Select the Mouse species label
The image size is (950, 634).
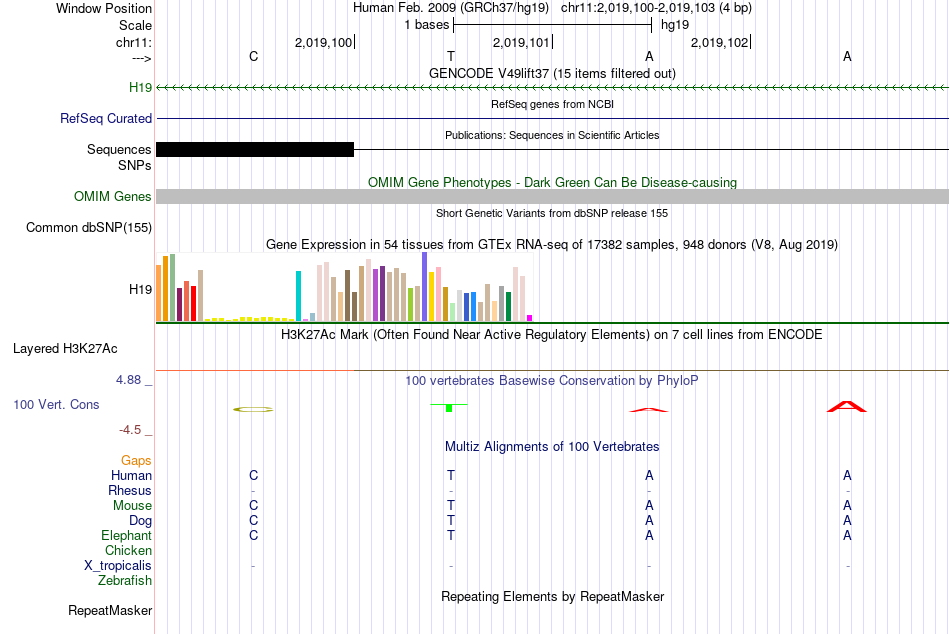[132, 506]
